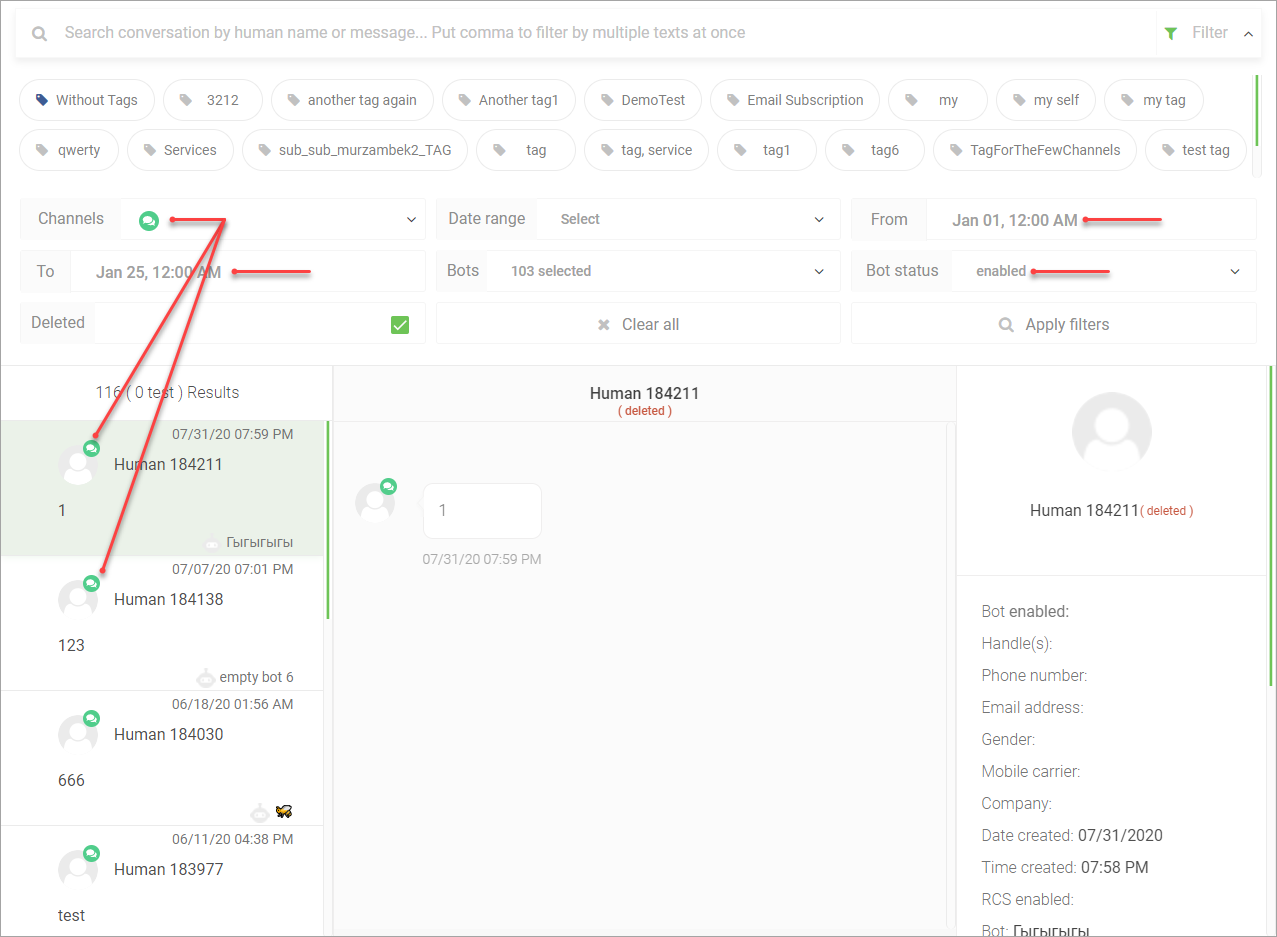Click the tag icon on the tag1 chip

(740, 150)
